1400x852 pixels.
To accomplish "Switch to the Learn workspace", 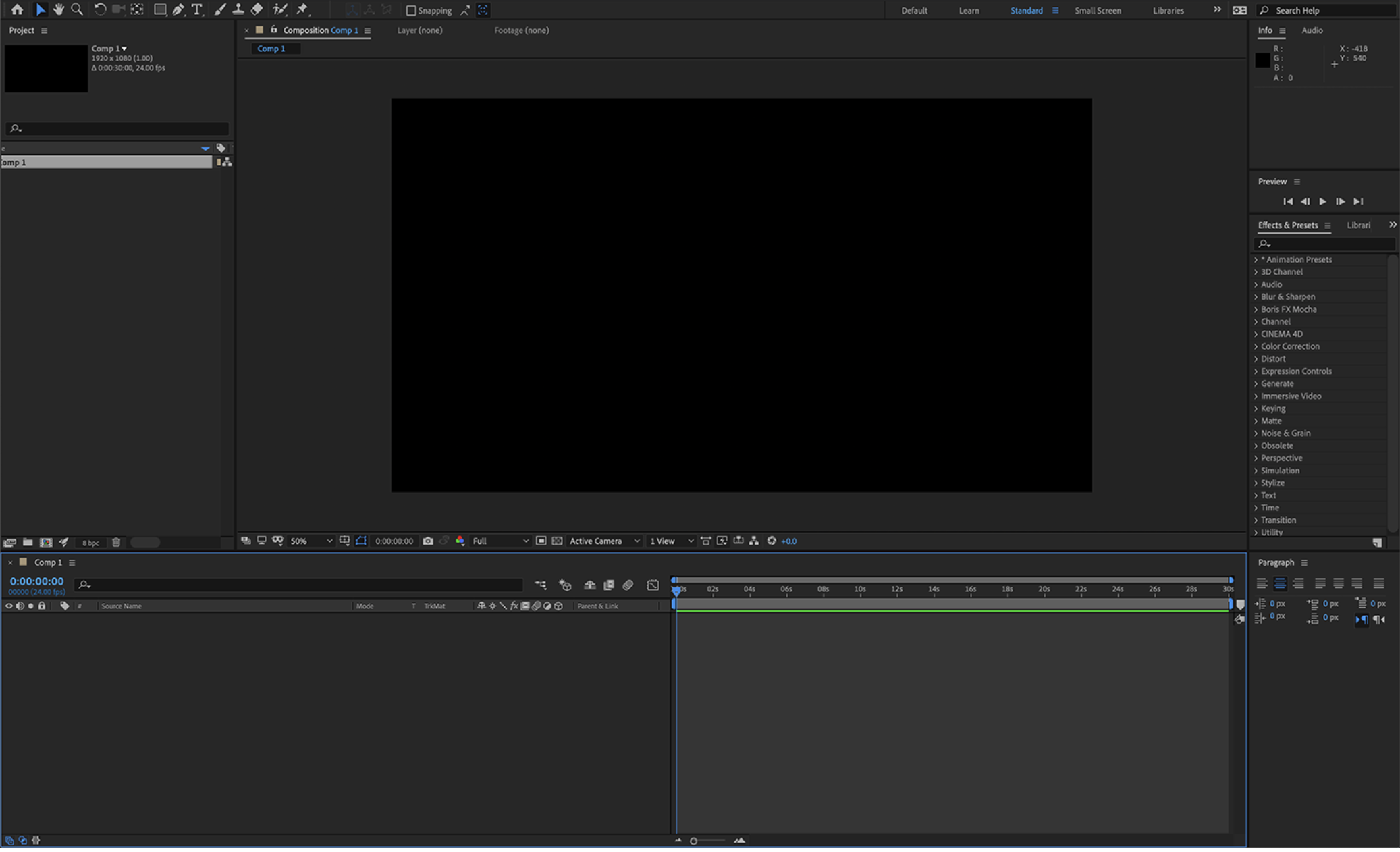I will (x=969, y=10).
